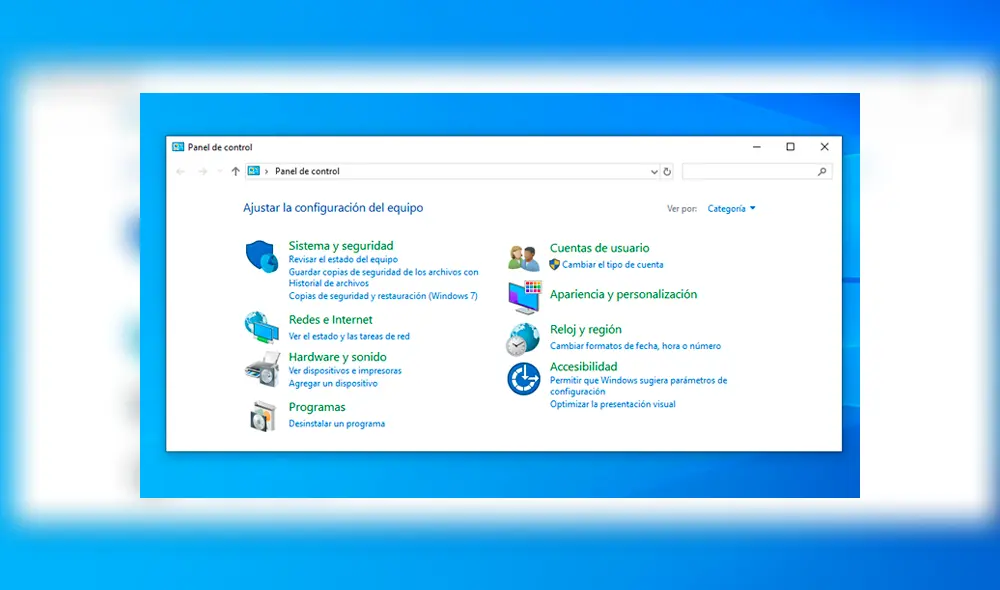The height and width of the screenshot is (590, 1000).
Task: Open the Categoría view dropdown
Action: (x=731, y=208)
